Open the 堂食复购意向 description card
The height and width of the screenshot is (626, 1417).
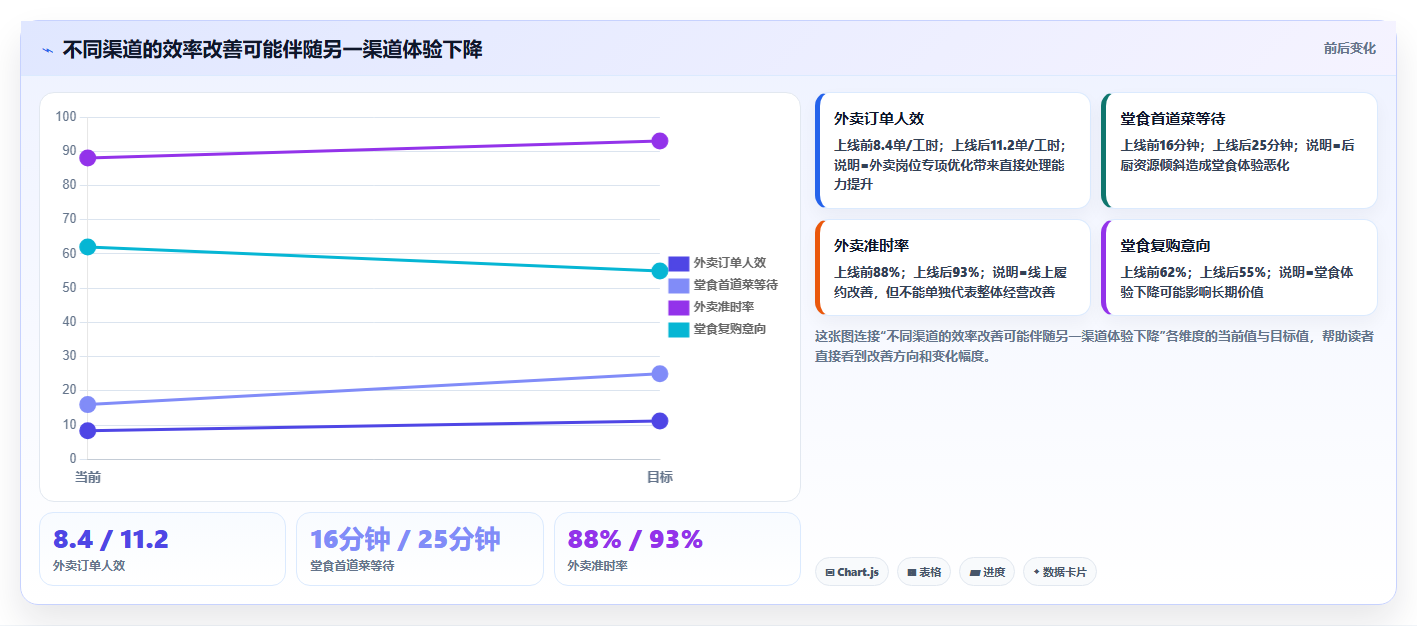[1239, 267]
